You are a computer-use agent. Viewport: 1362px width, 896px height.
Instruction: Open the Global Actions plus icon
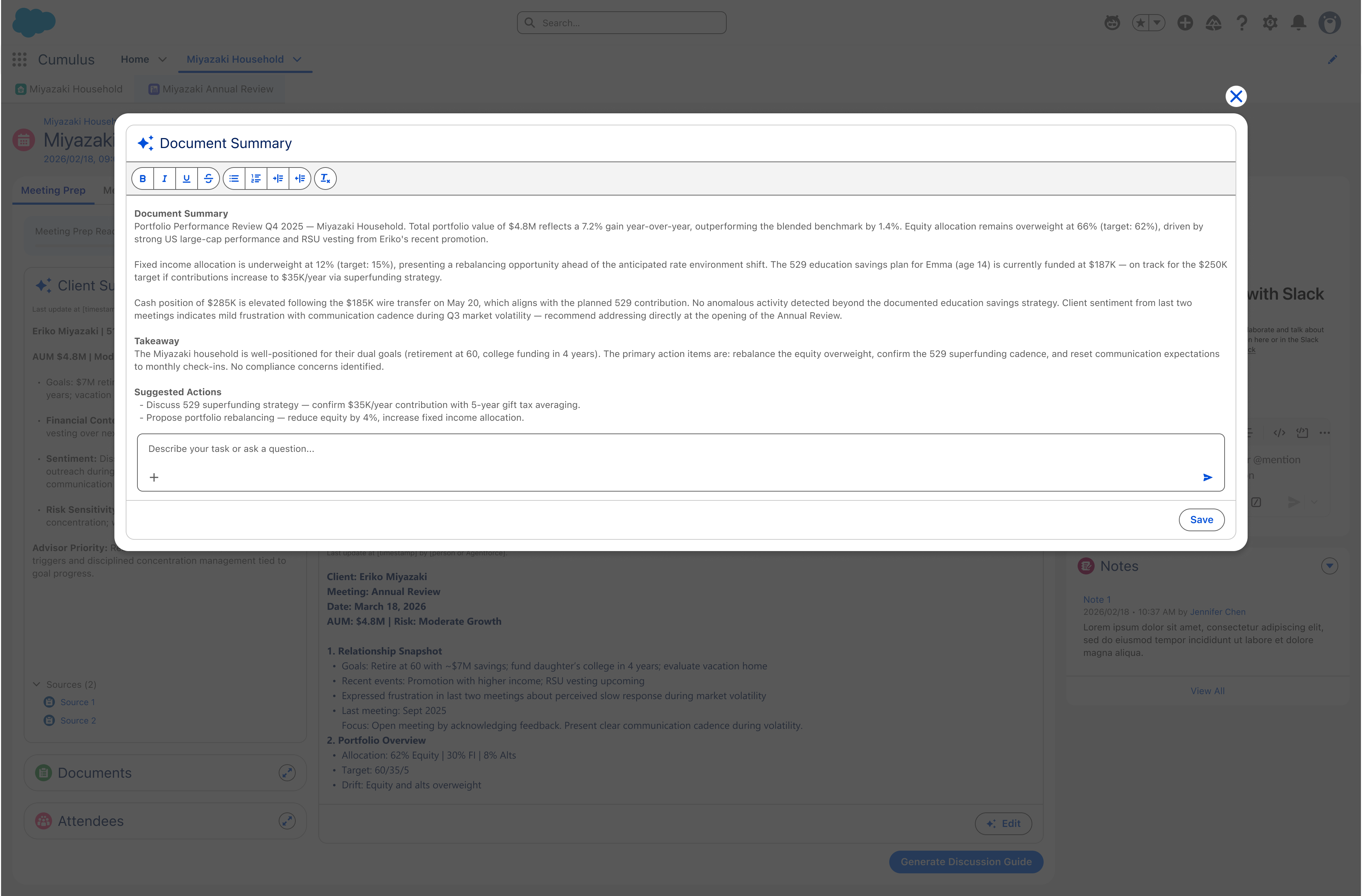pos(1185,23)
